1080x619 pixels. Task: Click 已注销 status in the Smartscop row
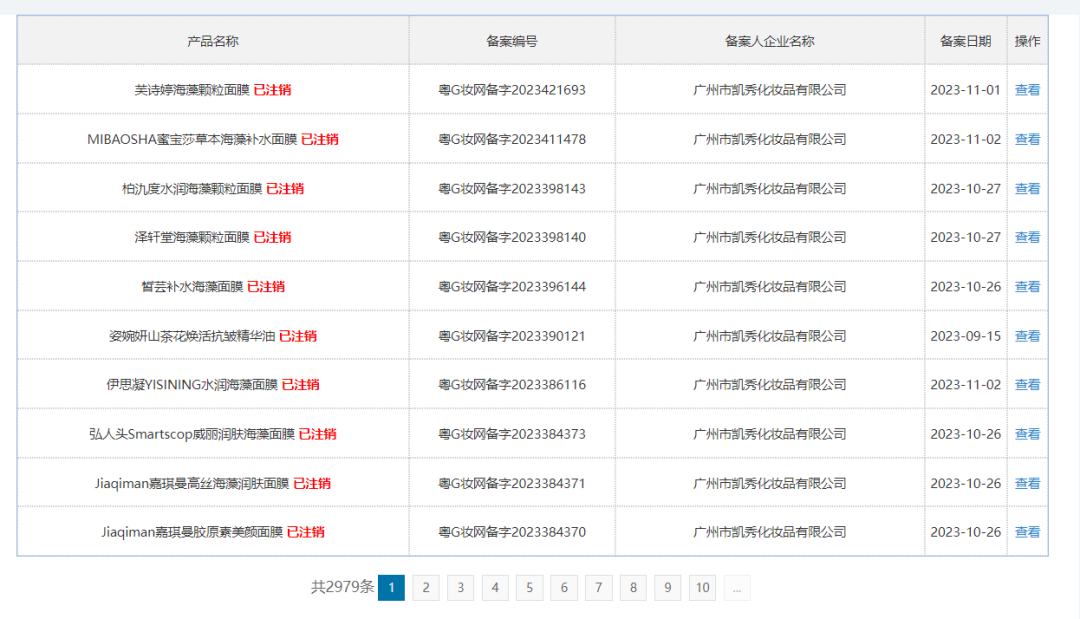point(318,434)
